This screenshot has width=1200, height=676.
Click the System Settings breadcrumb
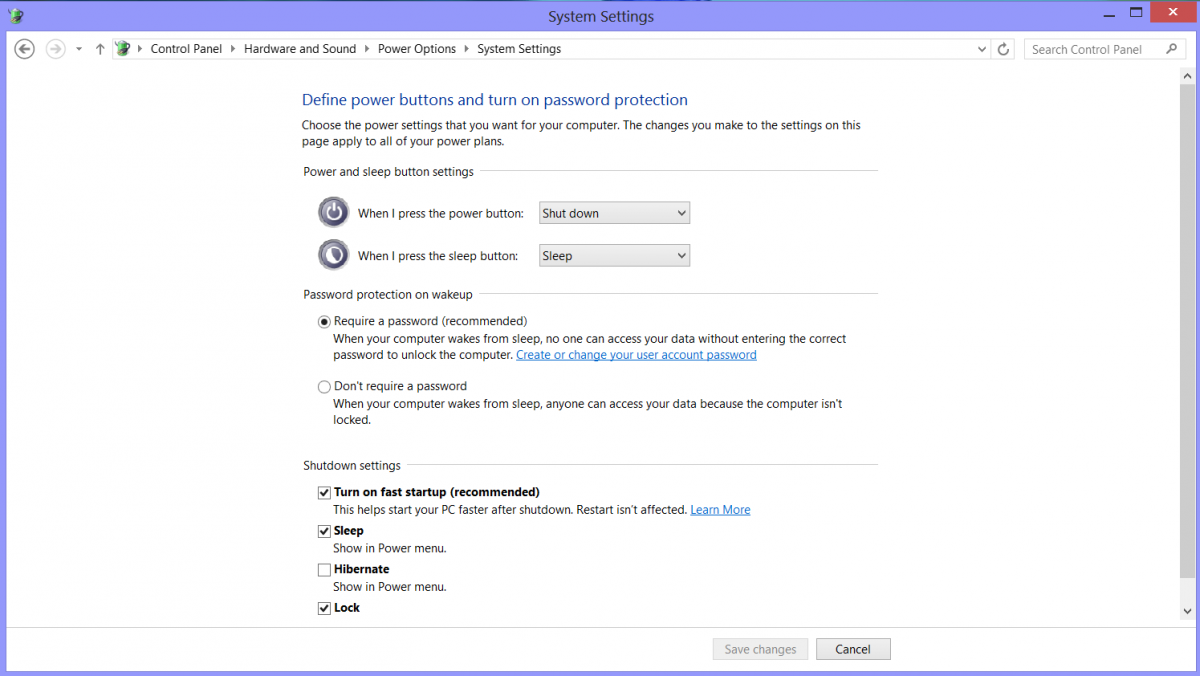519,49
